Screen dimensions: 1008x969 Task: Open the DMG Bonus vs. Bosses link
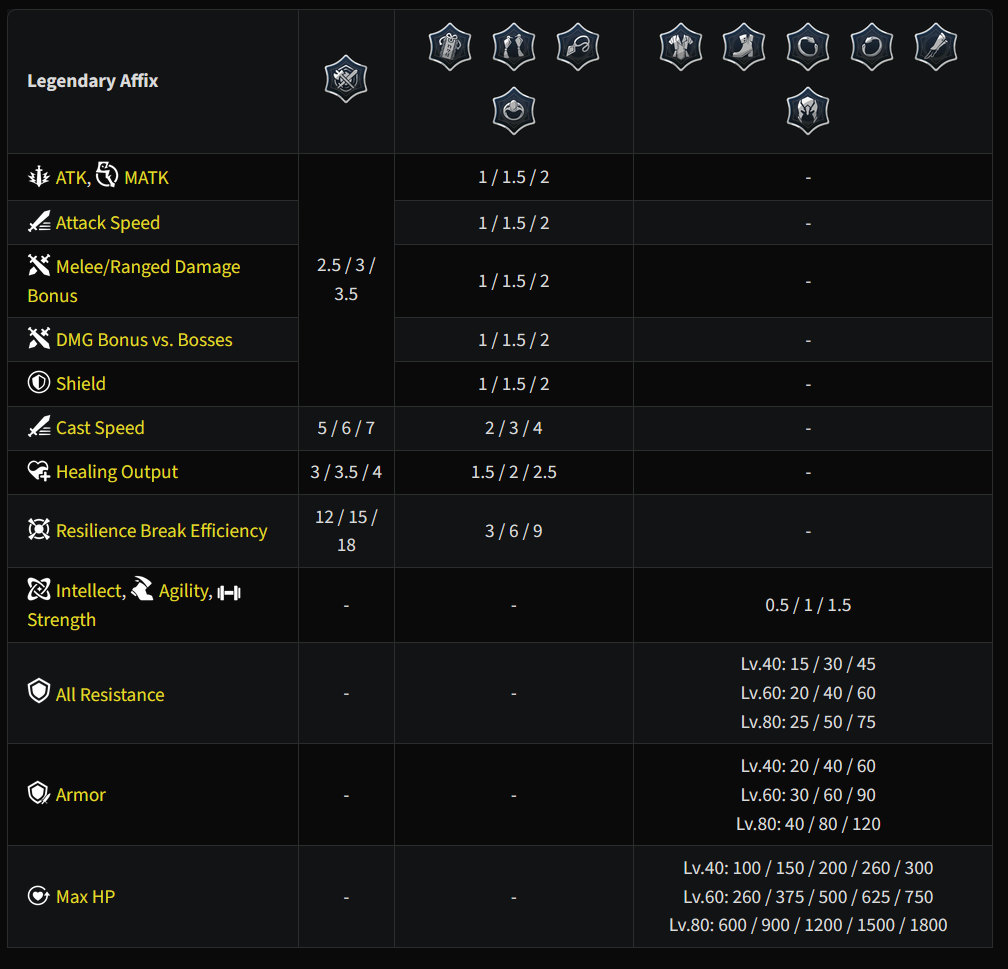pos(144,340)
